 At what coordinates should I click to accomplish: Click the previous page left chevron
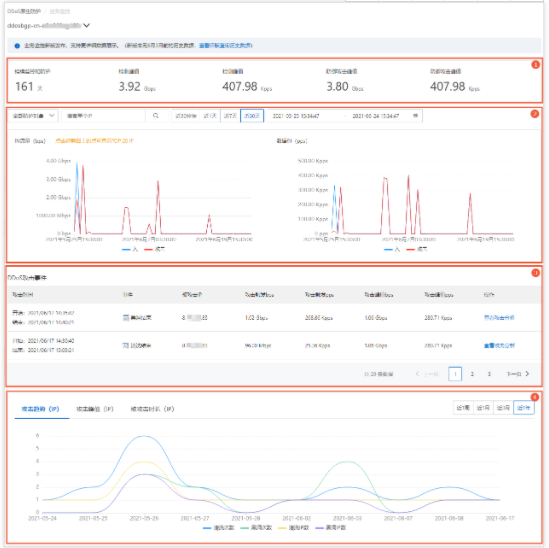click(417, 374)
